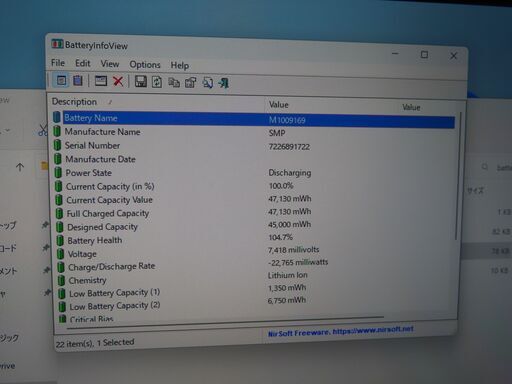Click the Show Battery Information toolbar icon
This screenshot has height=384, width=512.
[61, 80]
